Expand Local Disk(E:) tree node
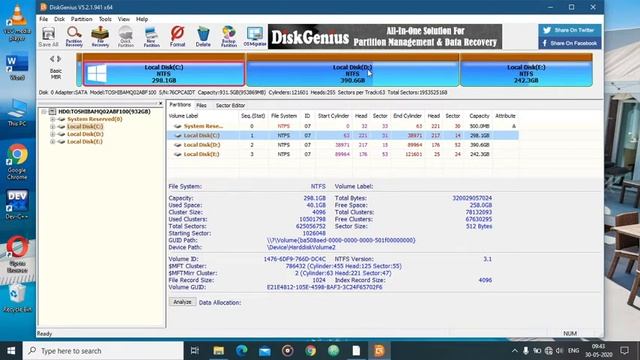This screenshot has width=640, height=360. 52,142
